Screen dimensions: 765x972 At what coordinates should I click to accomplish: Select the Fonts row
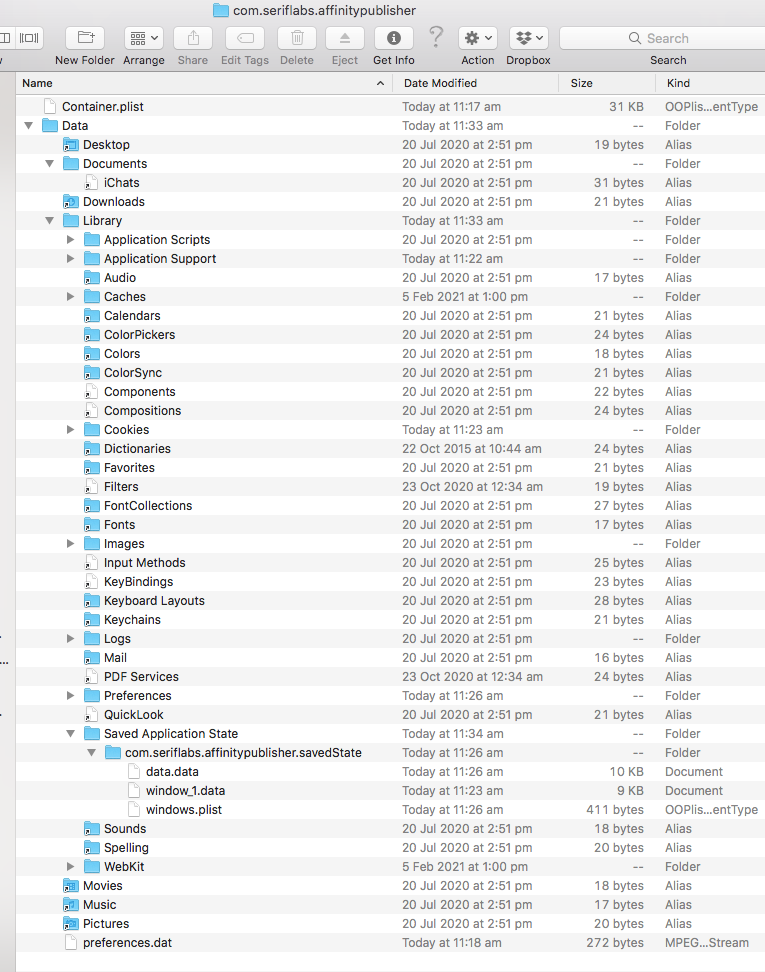coord(391,524)
